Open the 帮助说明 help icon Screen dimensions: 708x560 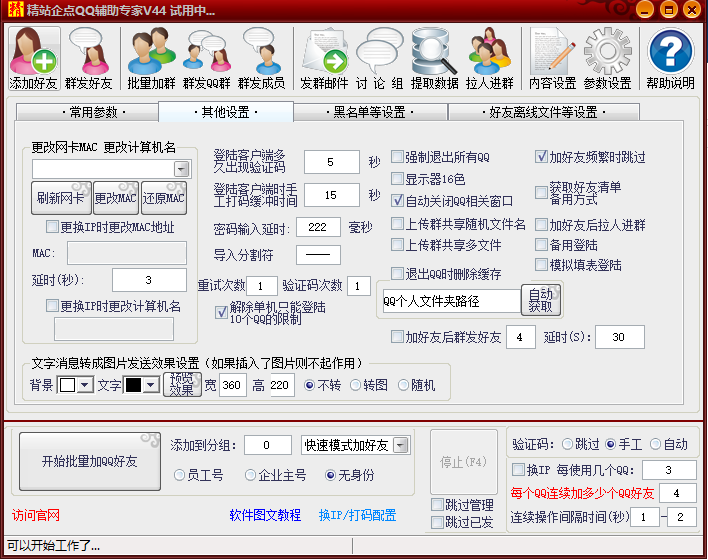click(671, 58)
